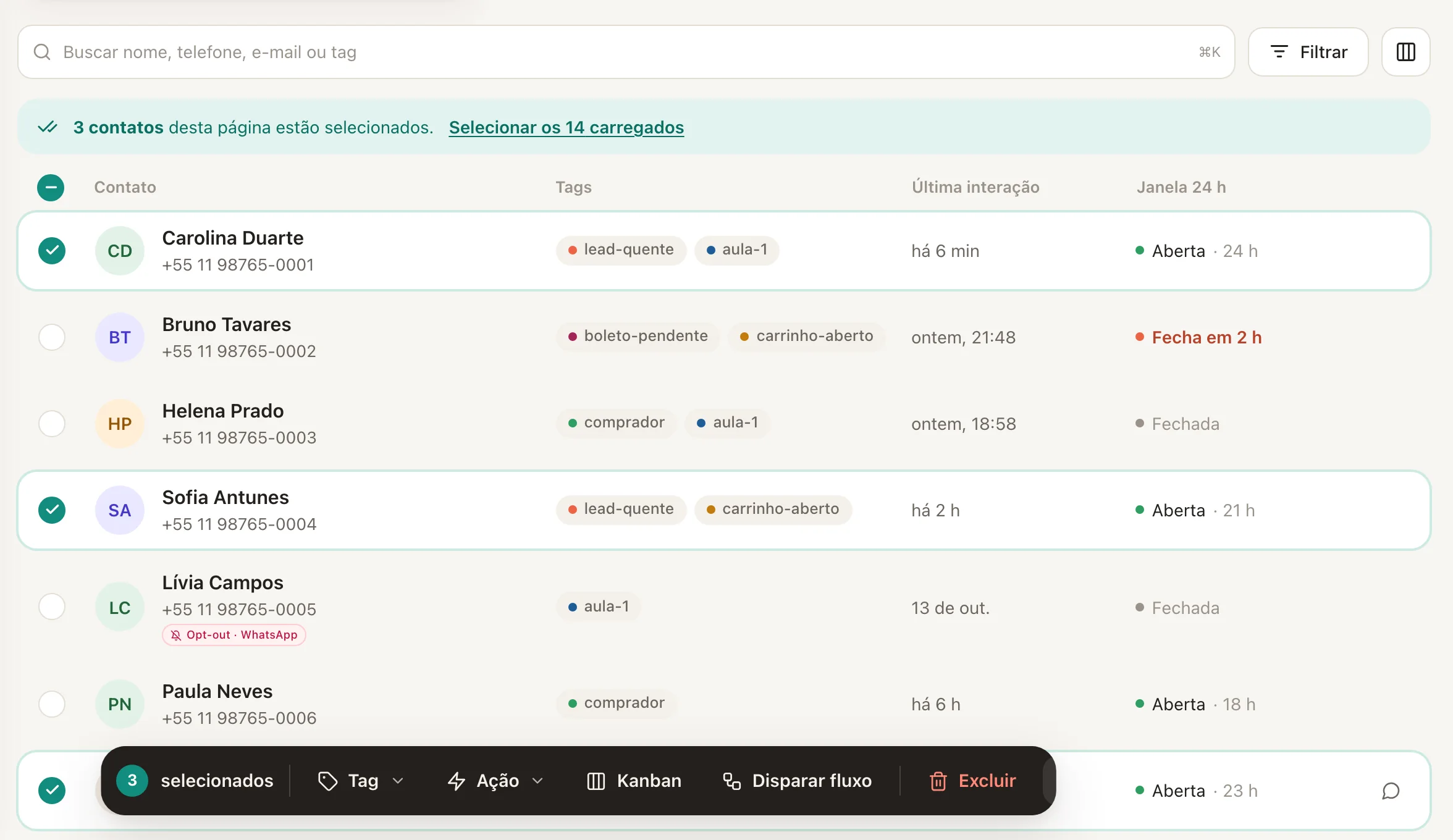Image resolution: width=1453 pixels, height=840 pixels.
Task: Open the Tag dropdown in bulk bar
Action: pos(361,781)
